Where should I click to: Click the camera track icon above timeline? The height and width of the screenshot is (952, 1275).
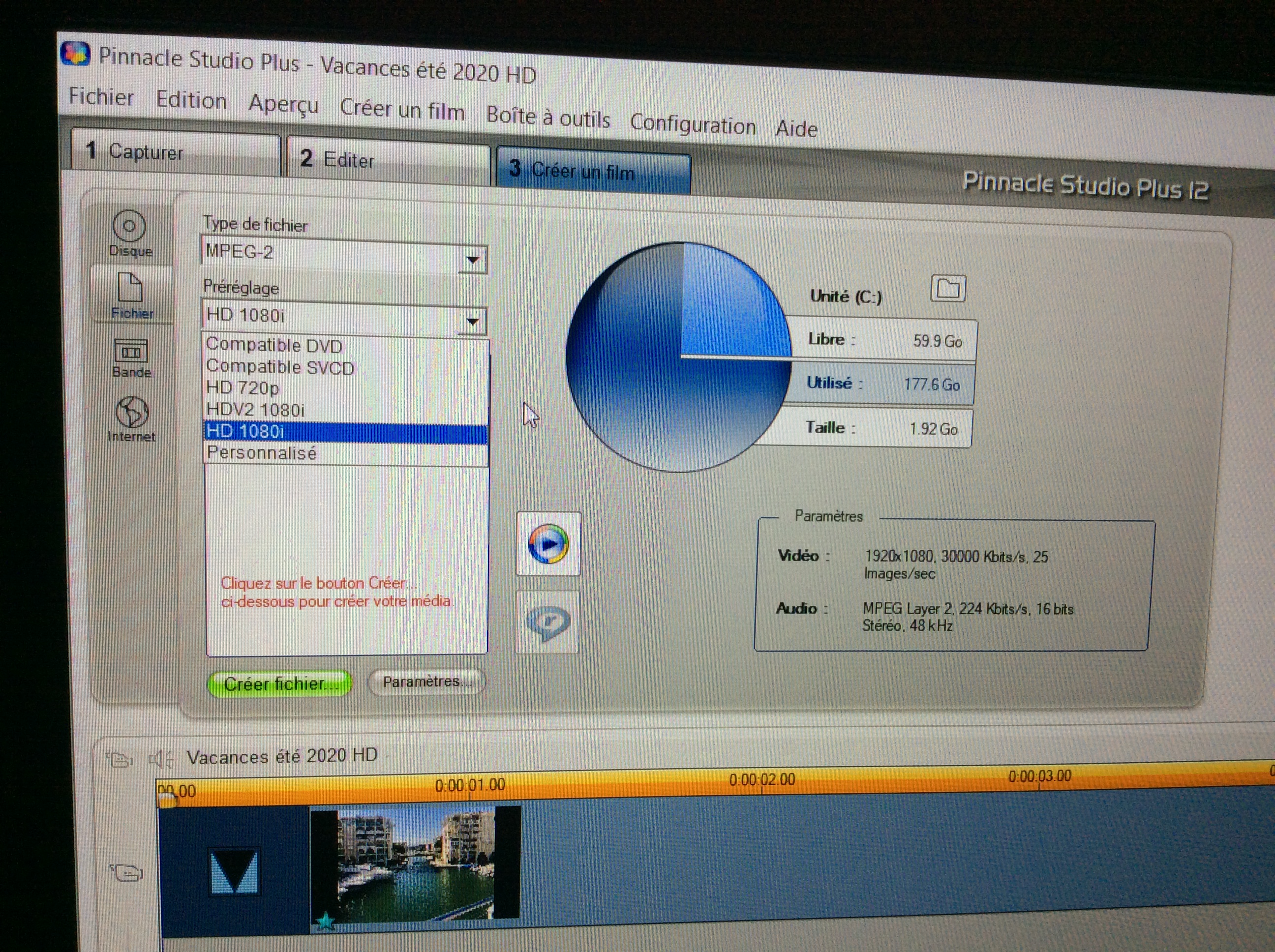coord(119,760)
